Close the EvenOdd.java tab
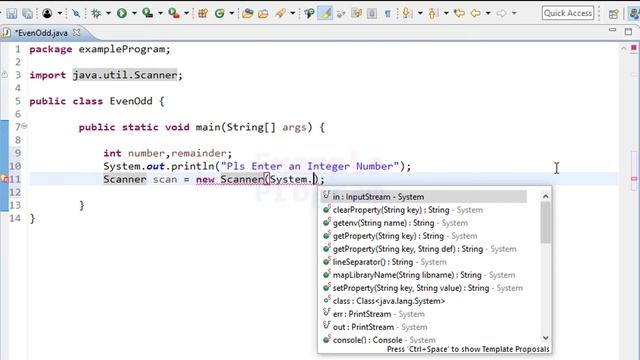Viewport: 640px width, 360px height. 76,32
